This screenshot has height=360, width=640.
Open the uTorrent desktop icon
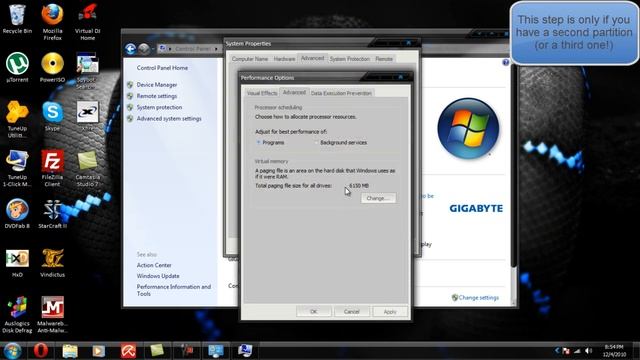(x=17, y=67)
